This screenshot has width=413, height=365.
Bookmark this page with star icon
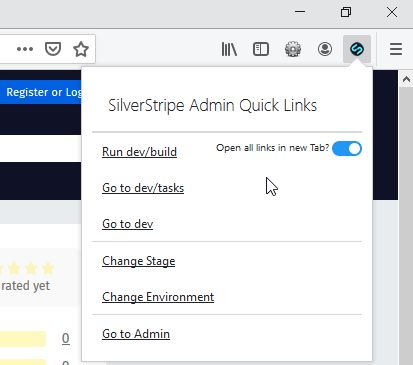pos(81,49)
